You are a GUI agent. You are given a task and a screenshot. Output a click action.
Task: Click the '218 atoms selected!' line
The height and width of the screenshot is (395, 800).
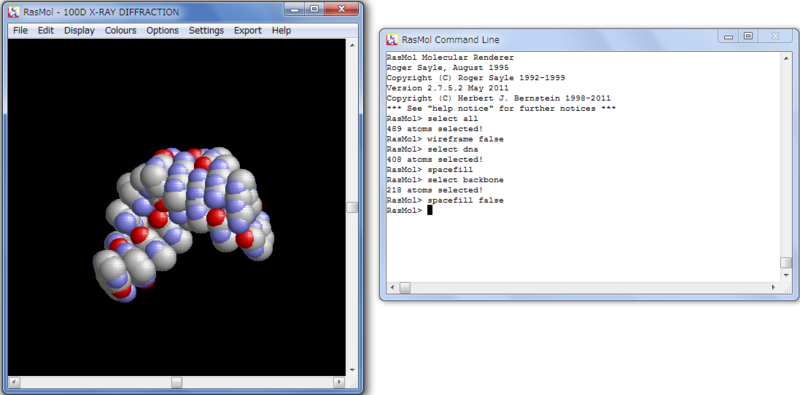435,190
